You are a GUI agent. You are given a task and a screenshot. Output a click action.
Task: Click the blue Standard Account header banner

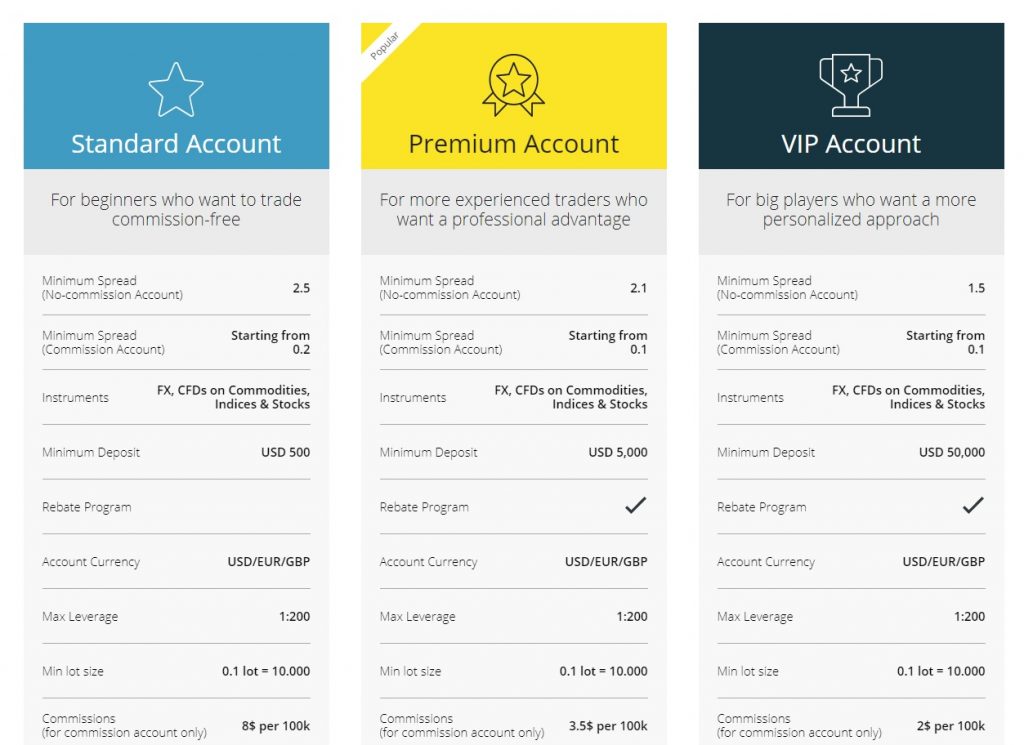pos(176,96)
